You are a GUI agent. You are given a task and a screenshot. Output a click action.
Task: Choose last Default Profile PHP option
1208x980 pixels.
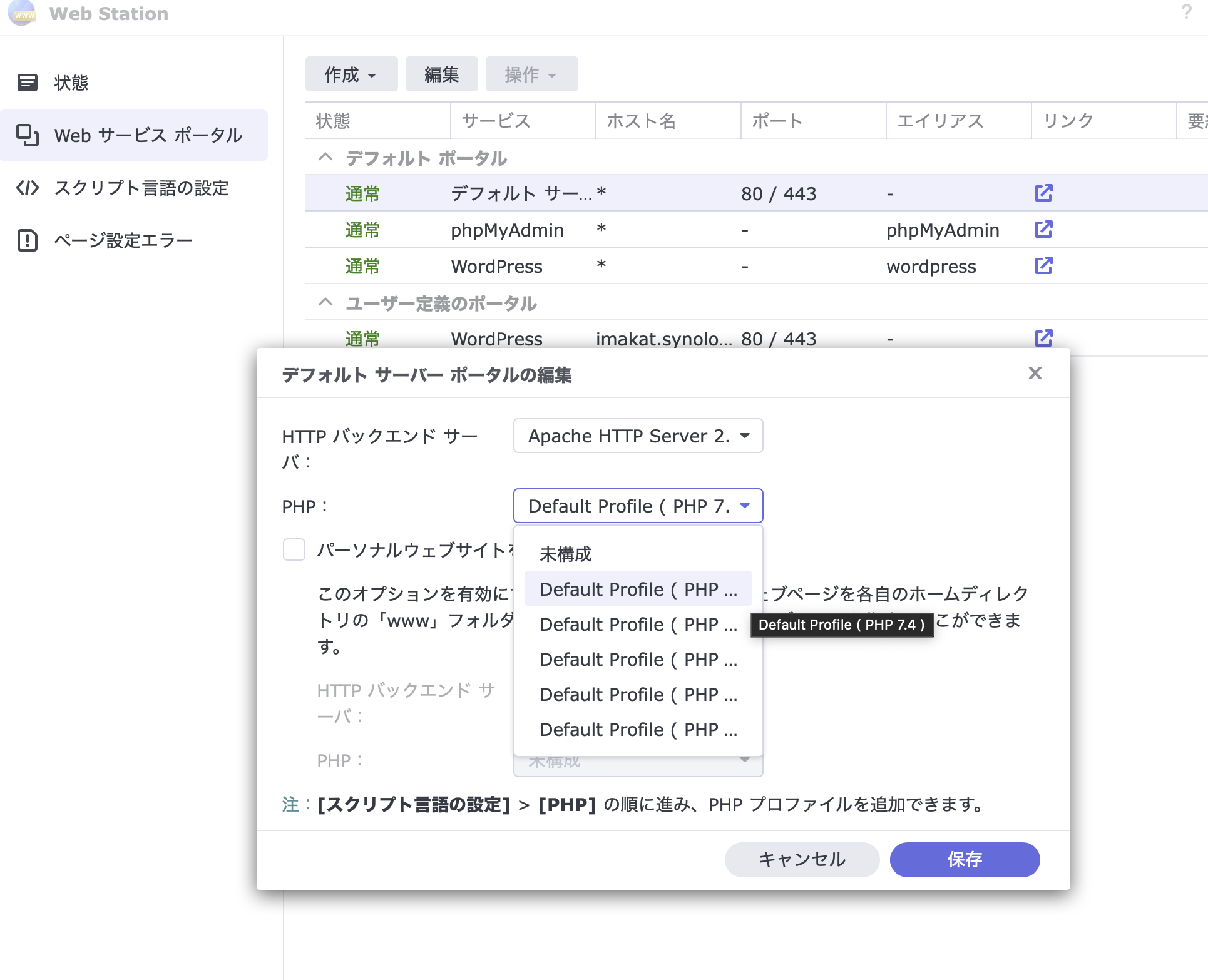point(638,730)
